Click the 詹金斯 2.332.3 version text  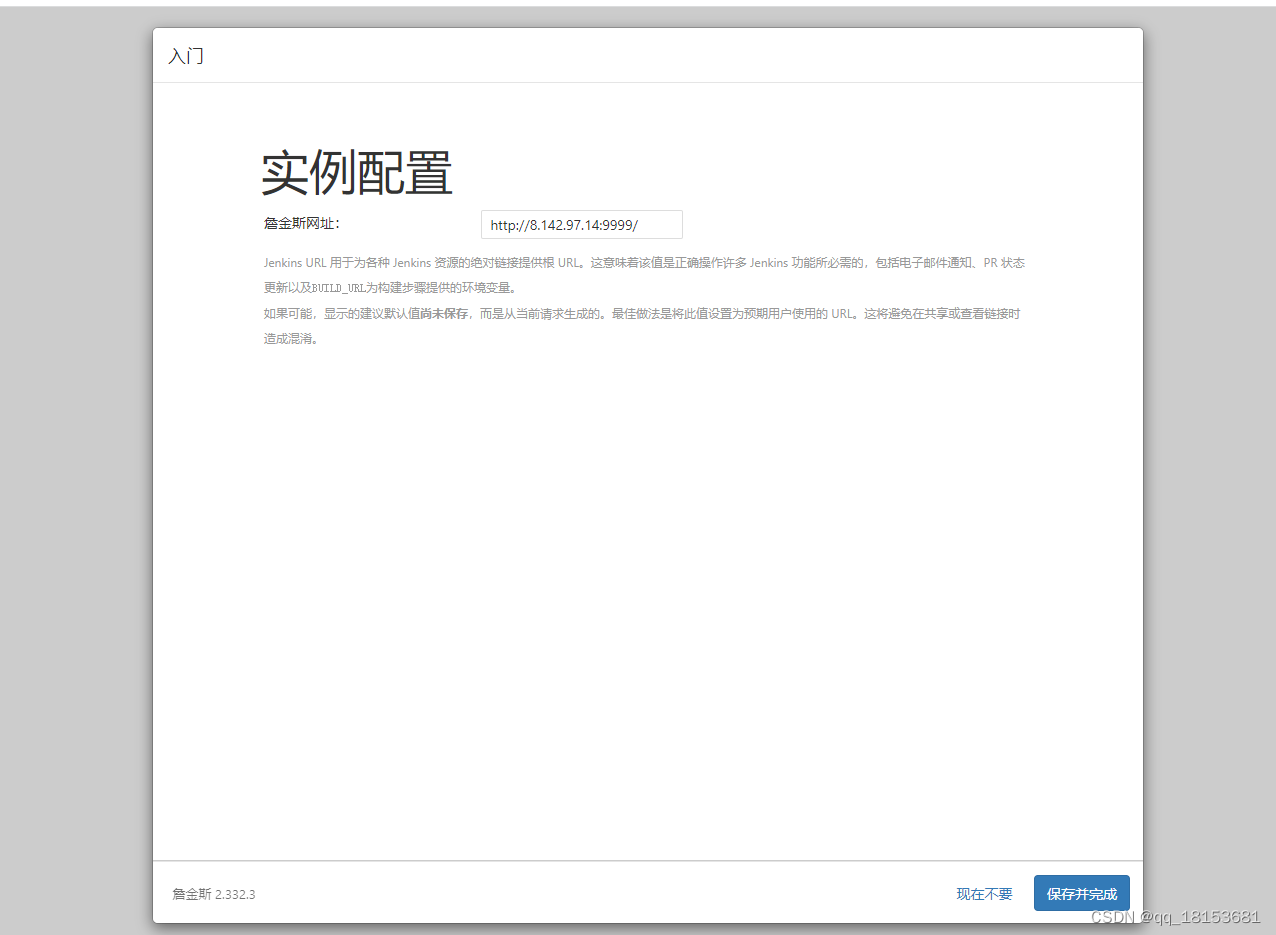(213, 894)
